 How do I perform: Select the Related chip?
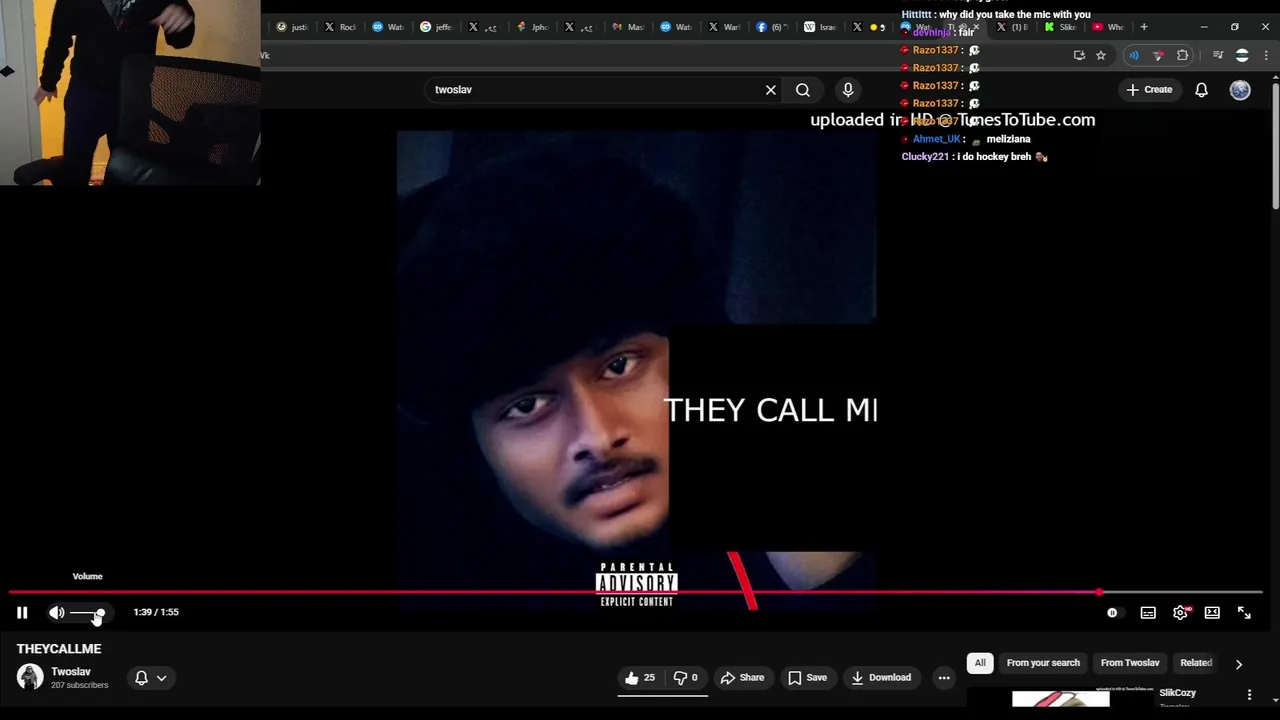coord(1196,663)
